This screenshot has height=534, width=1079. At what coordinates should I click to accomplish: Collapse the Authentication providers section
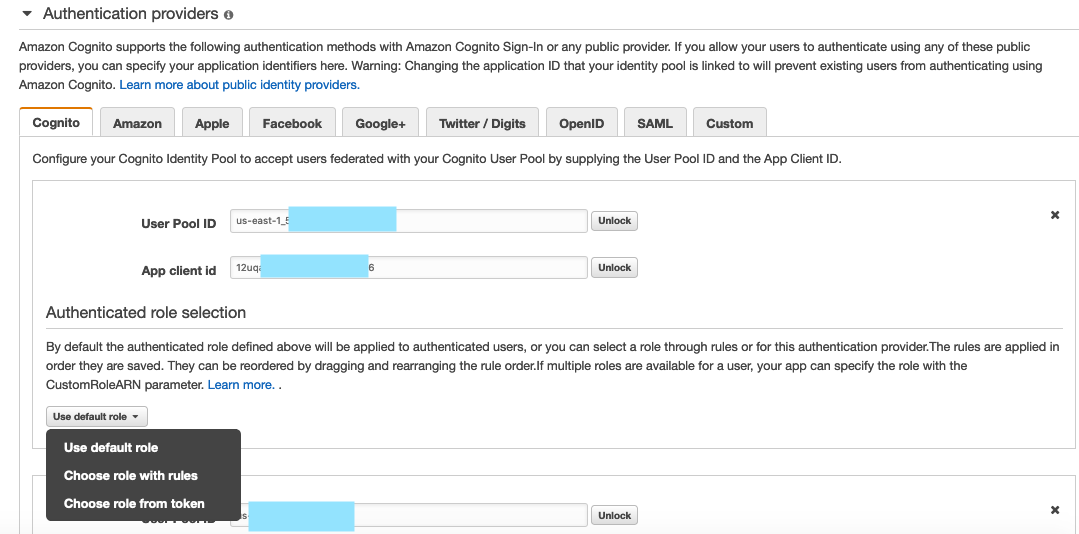tap(27, 14)
